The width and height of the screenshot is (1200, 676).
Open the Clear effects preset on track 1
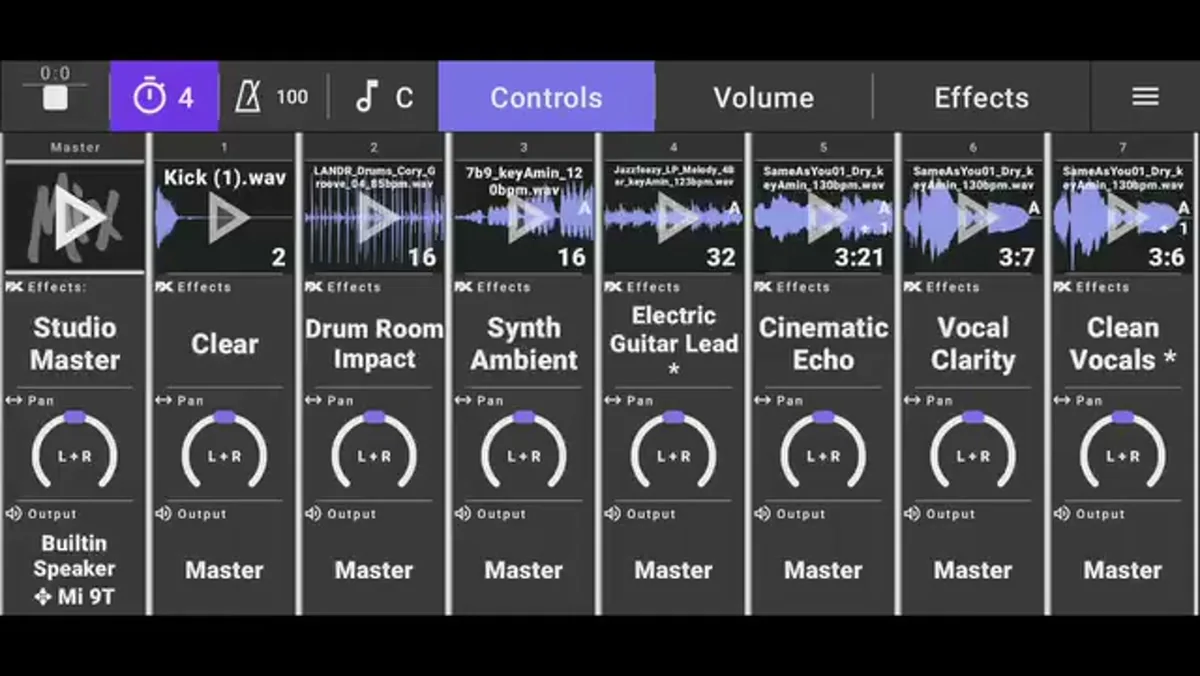224,343
